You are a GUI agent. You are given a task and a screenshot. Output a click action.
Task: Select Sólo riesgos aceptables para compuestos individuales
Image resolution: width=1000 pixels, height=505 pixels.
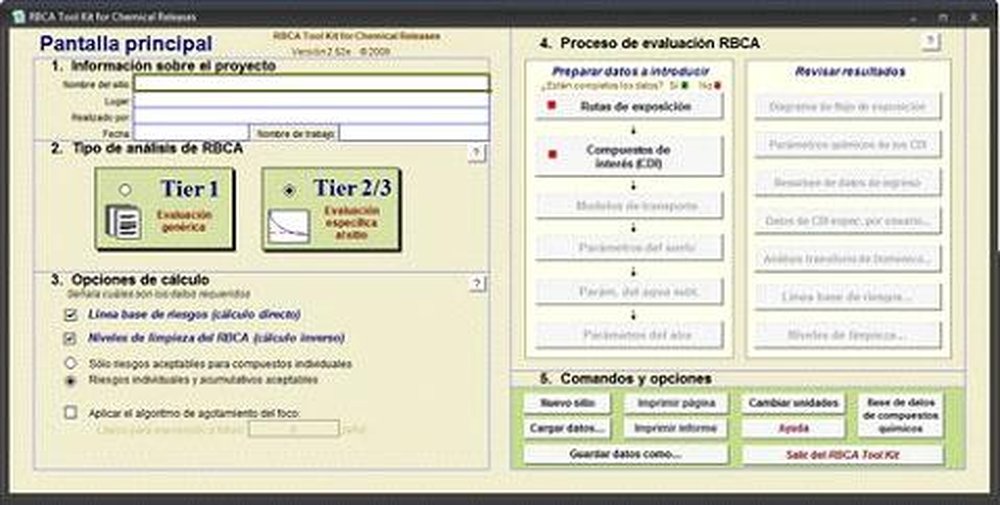[71, 363]
